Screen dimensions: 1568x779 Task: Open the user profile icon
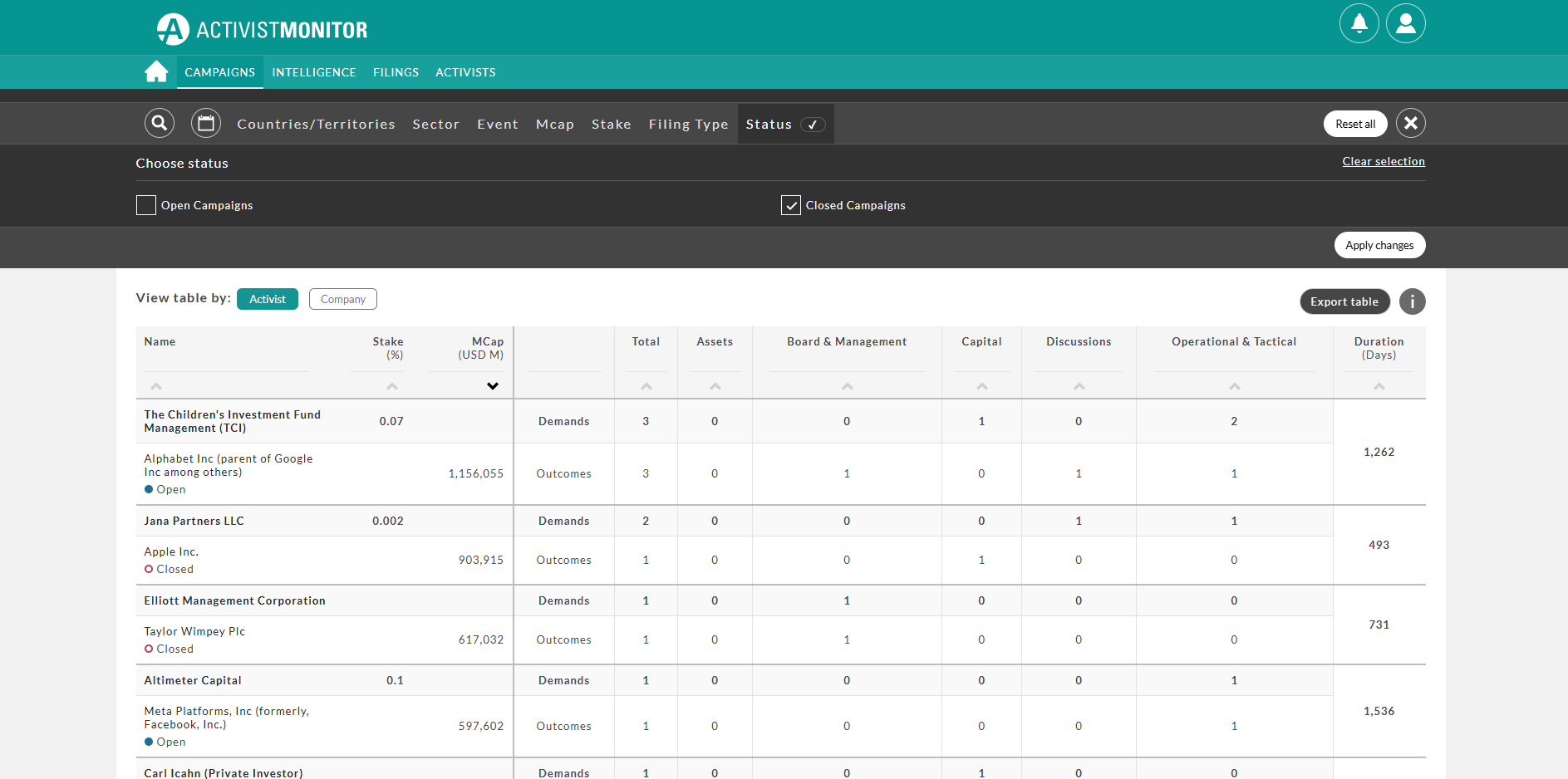tap(1405, 23)
